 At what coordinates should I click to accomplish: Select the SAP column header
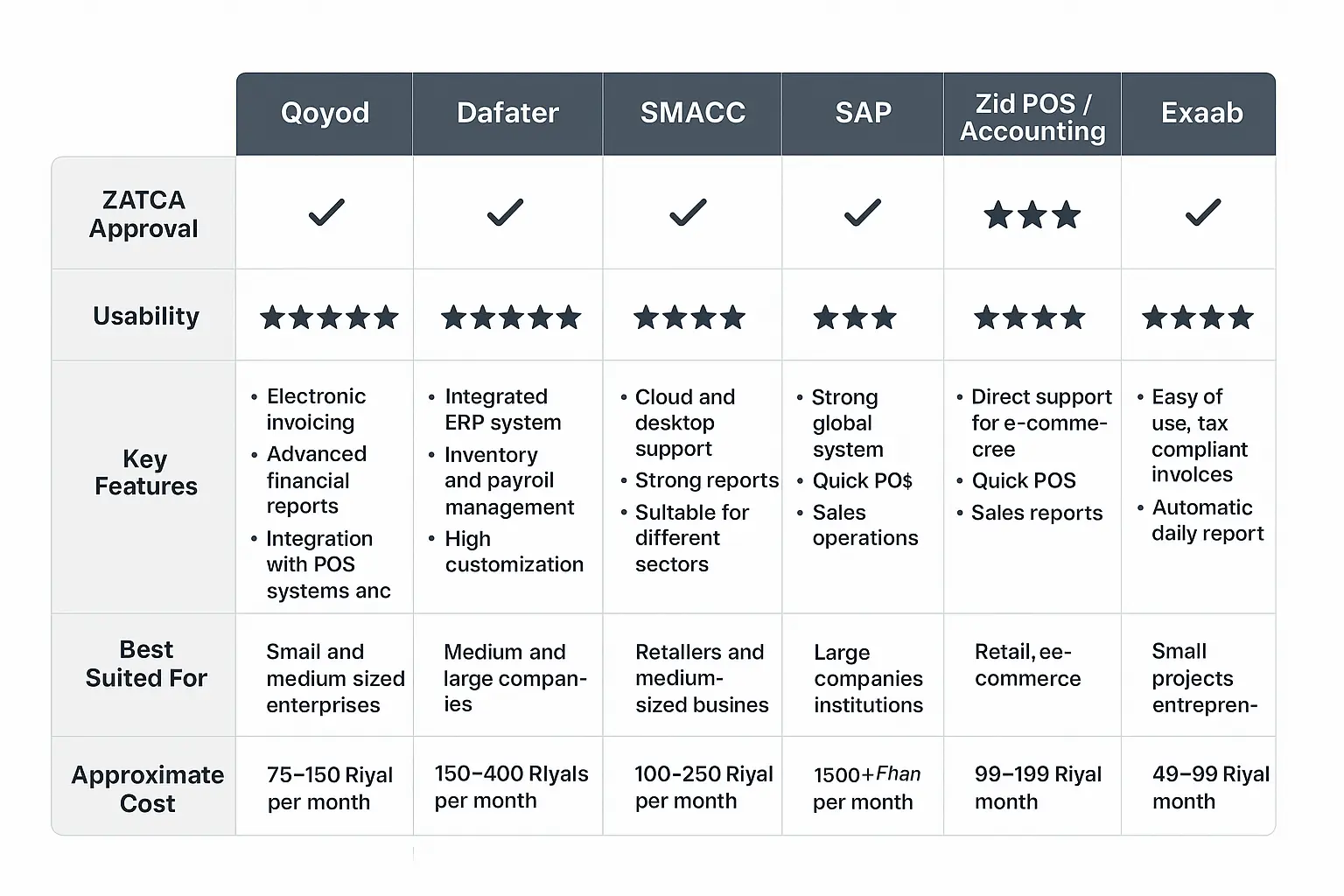pos(863,113)
